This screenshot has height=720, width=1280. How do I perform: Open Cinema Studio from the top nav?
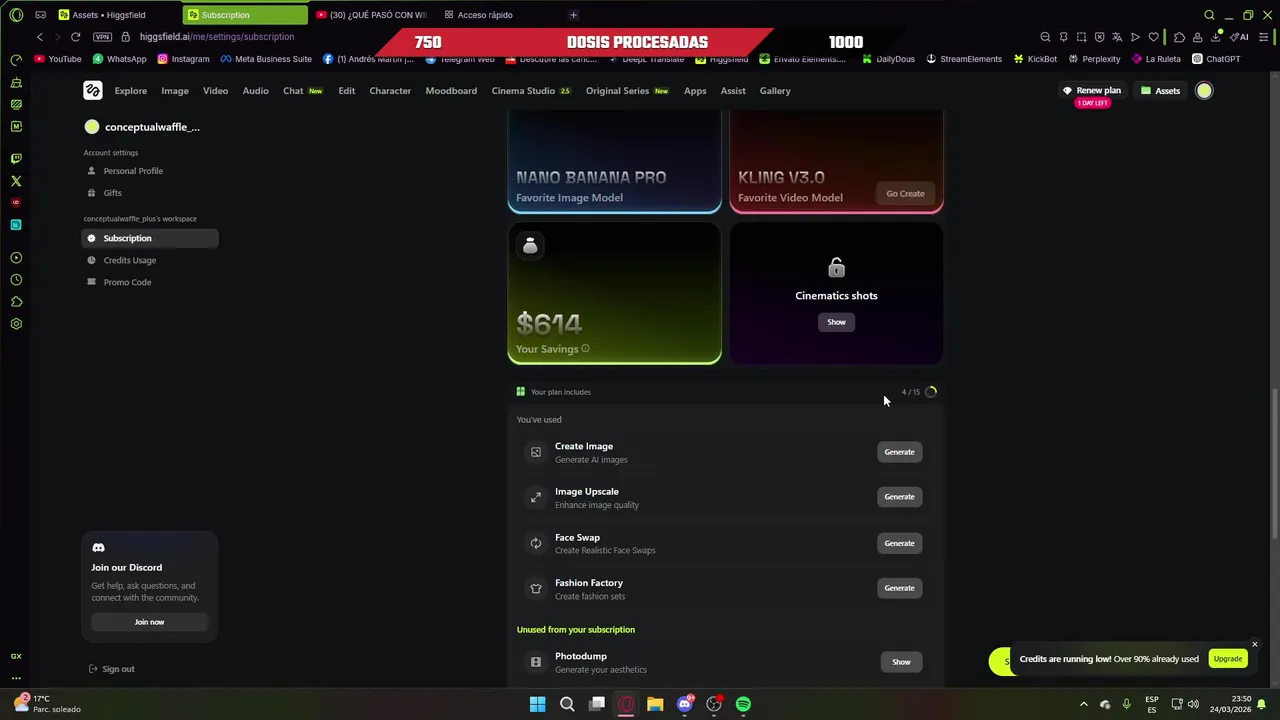point(531,91)
